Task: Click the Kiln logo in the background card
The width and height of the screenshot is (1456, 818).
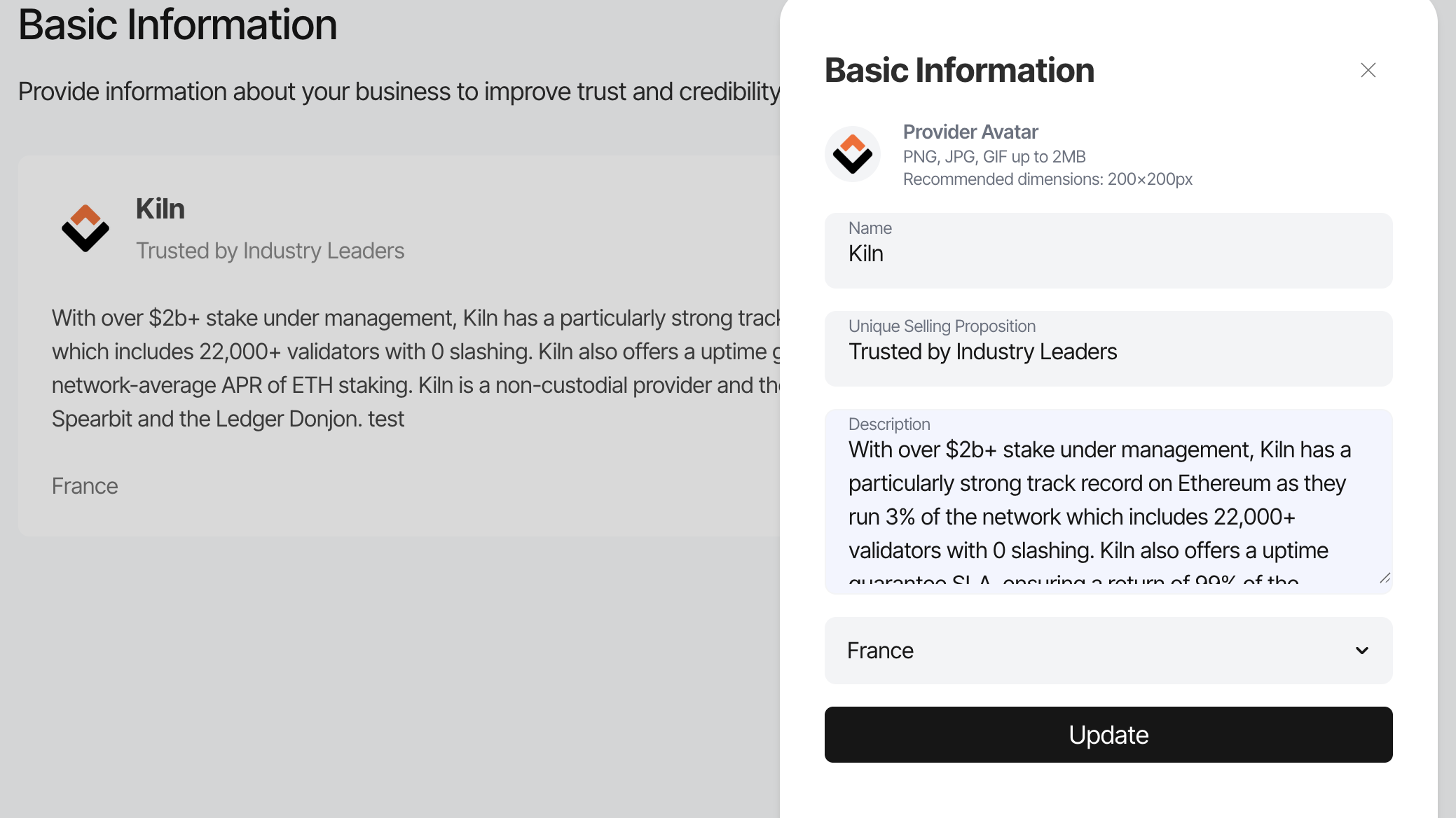Action: [85, 228]
